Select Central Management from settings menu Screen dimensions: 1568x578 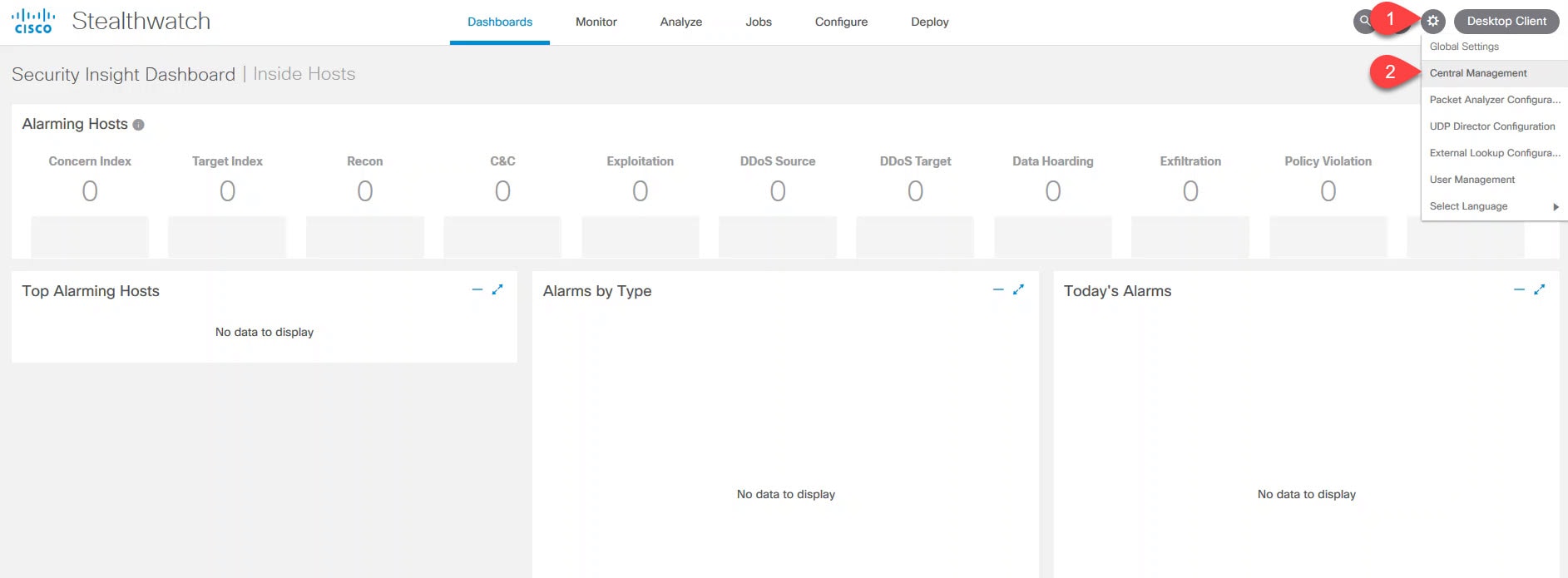1494,73
